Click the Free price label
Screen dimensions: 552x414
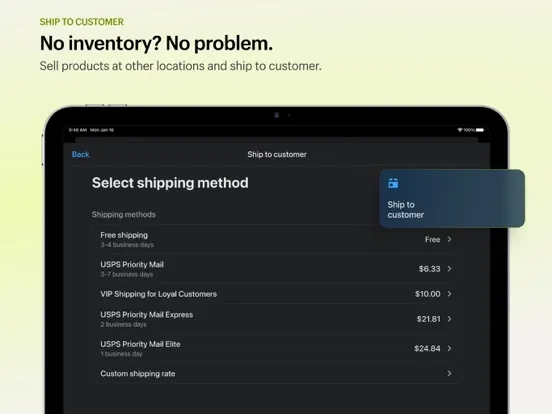click(x=433, y=239)
